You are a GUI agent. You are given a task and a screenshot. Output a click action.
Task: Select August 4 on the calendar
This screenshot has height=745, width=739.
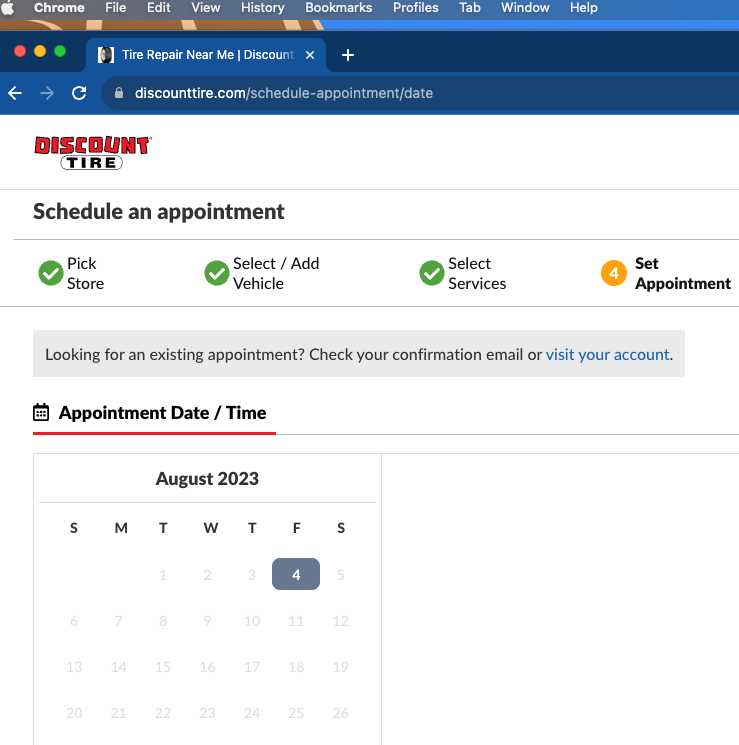coord(296,574)
